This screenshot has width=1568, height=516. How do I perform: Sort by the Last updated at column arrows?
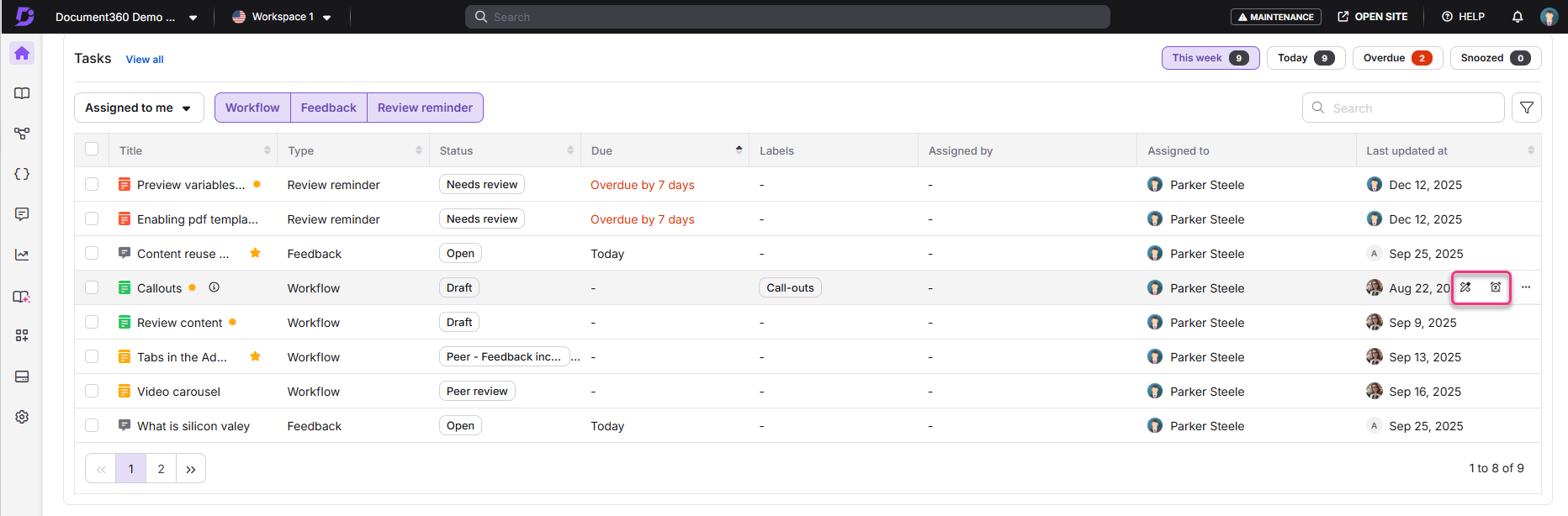coord(1531,150)
